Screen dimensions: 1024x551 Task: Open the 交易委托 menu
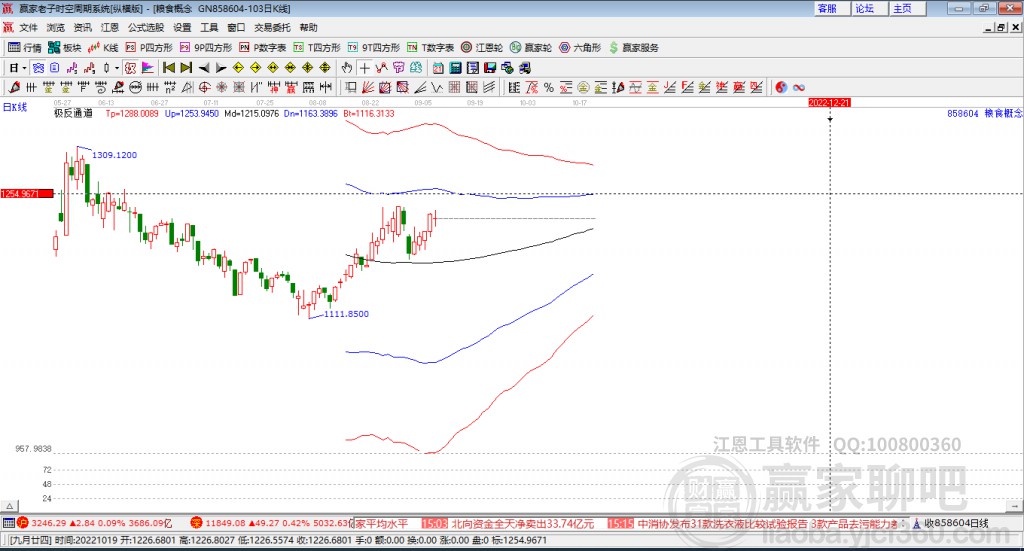click(x=272, y=27)
